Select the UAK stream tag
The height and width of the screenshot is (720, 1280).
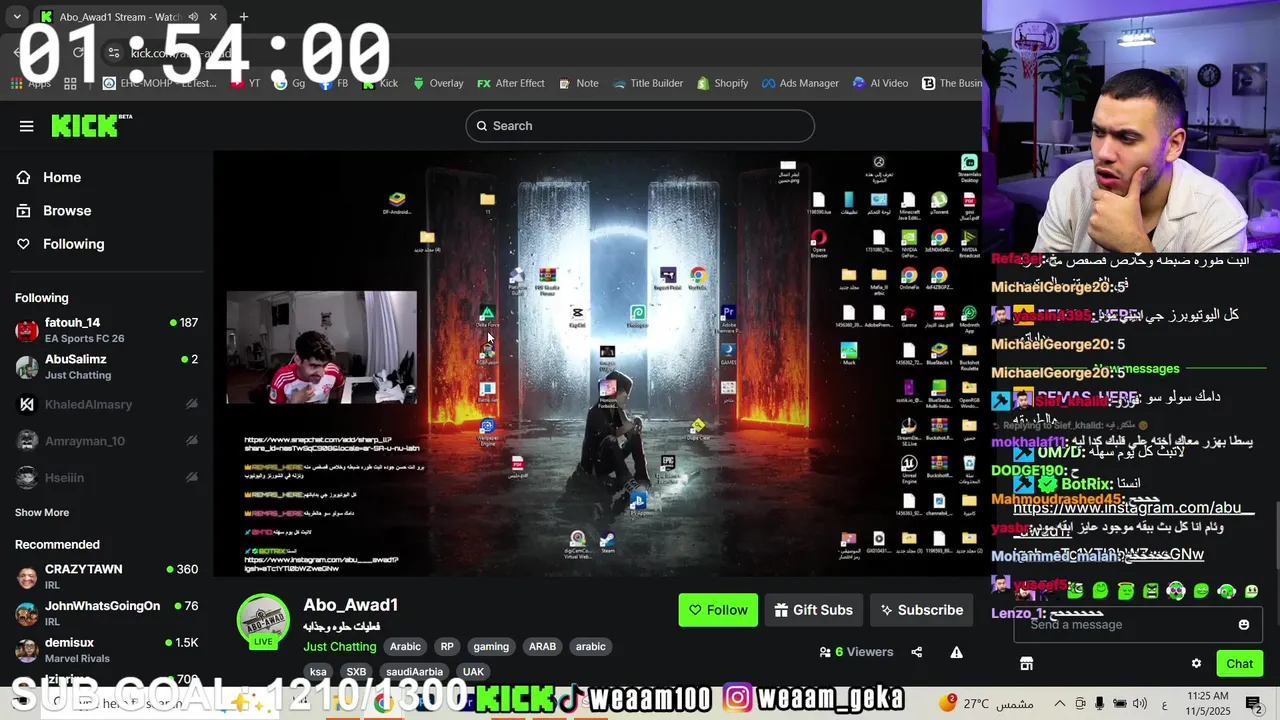(x=473, y=672)
